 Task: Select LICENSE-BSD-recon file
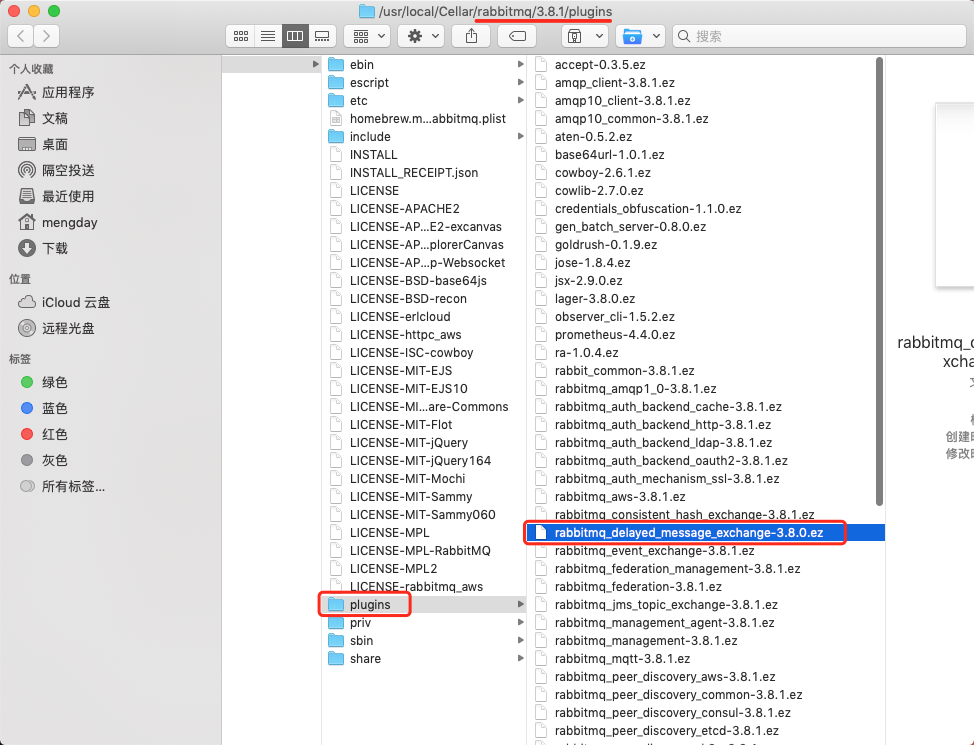(424, 299)
